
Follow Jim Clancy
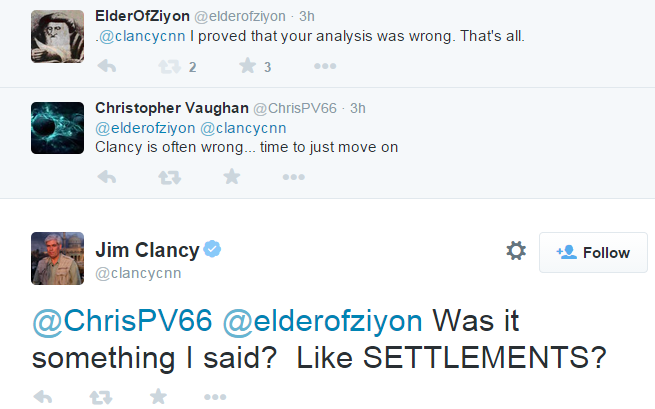tap(593, 252)
